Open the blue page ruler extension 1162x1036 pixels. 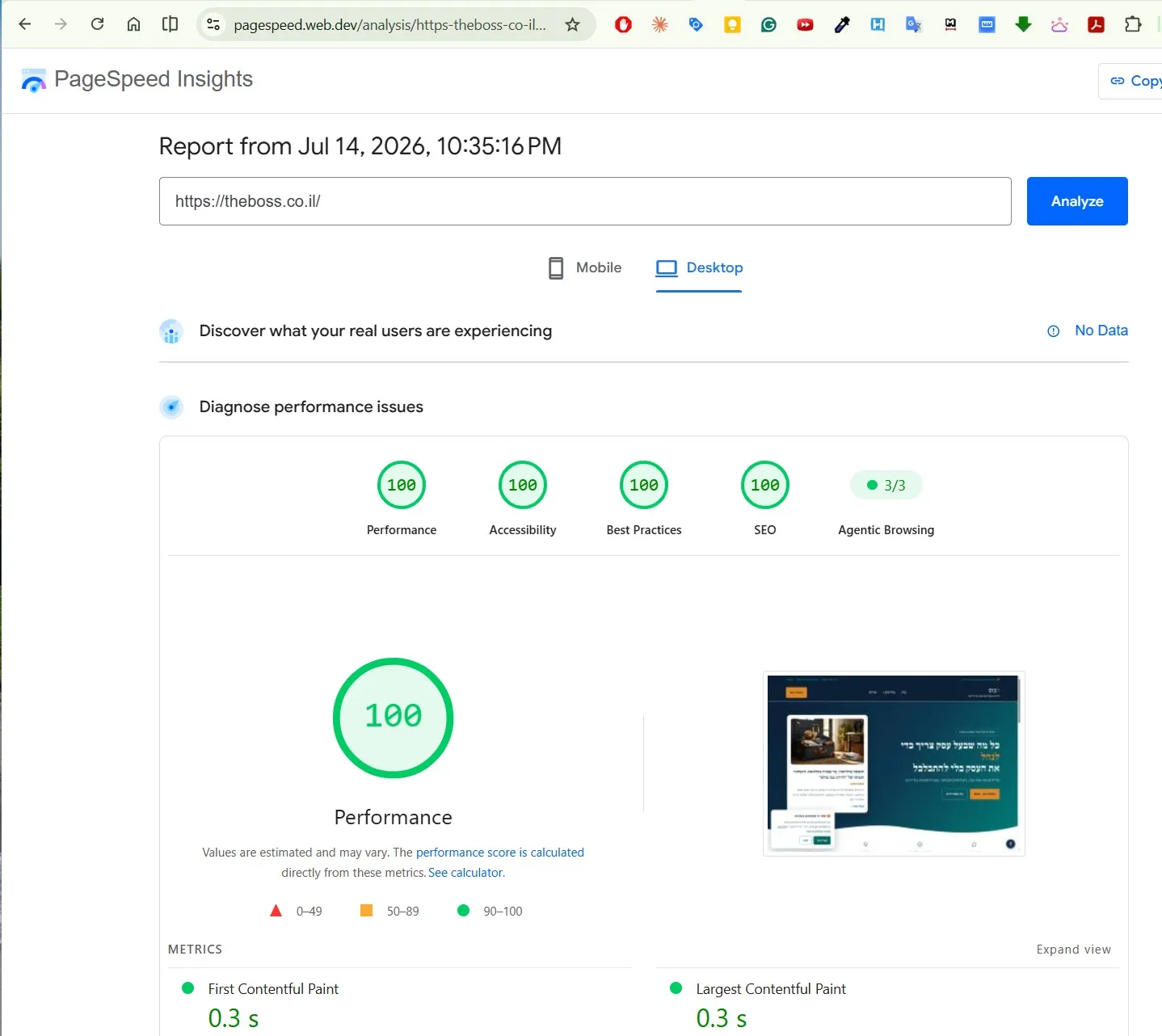(987, 25)
